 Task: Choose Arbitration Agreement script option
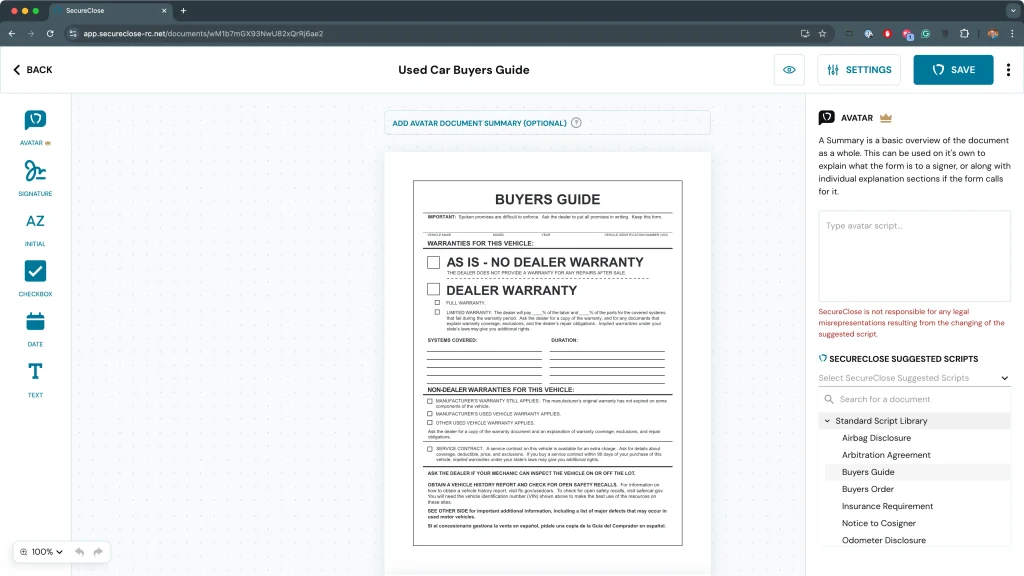(x=886, y=455)
